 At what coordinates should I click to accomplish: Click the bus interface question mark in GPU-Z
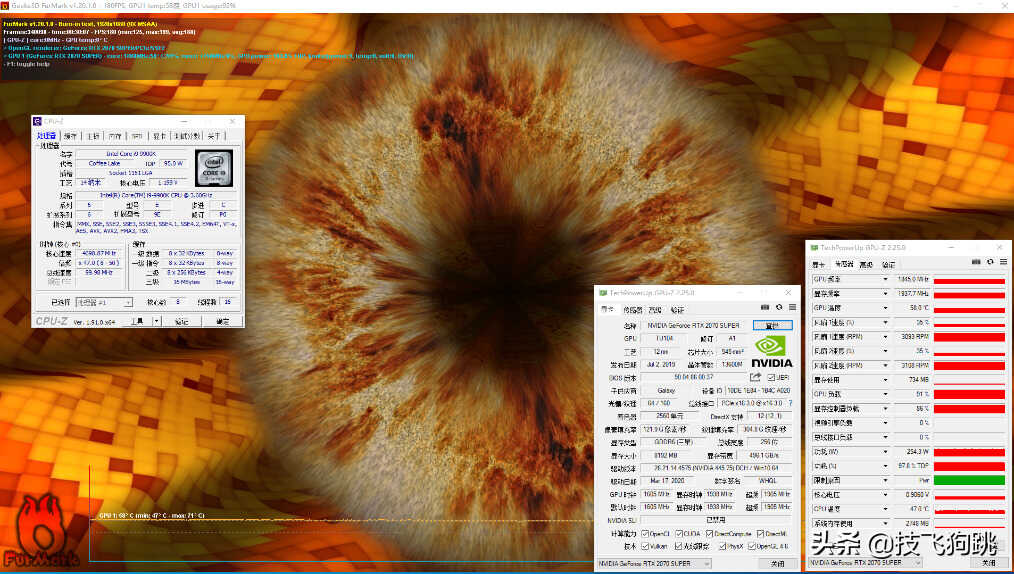click(790, 403)
